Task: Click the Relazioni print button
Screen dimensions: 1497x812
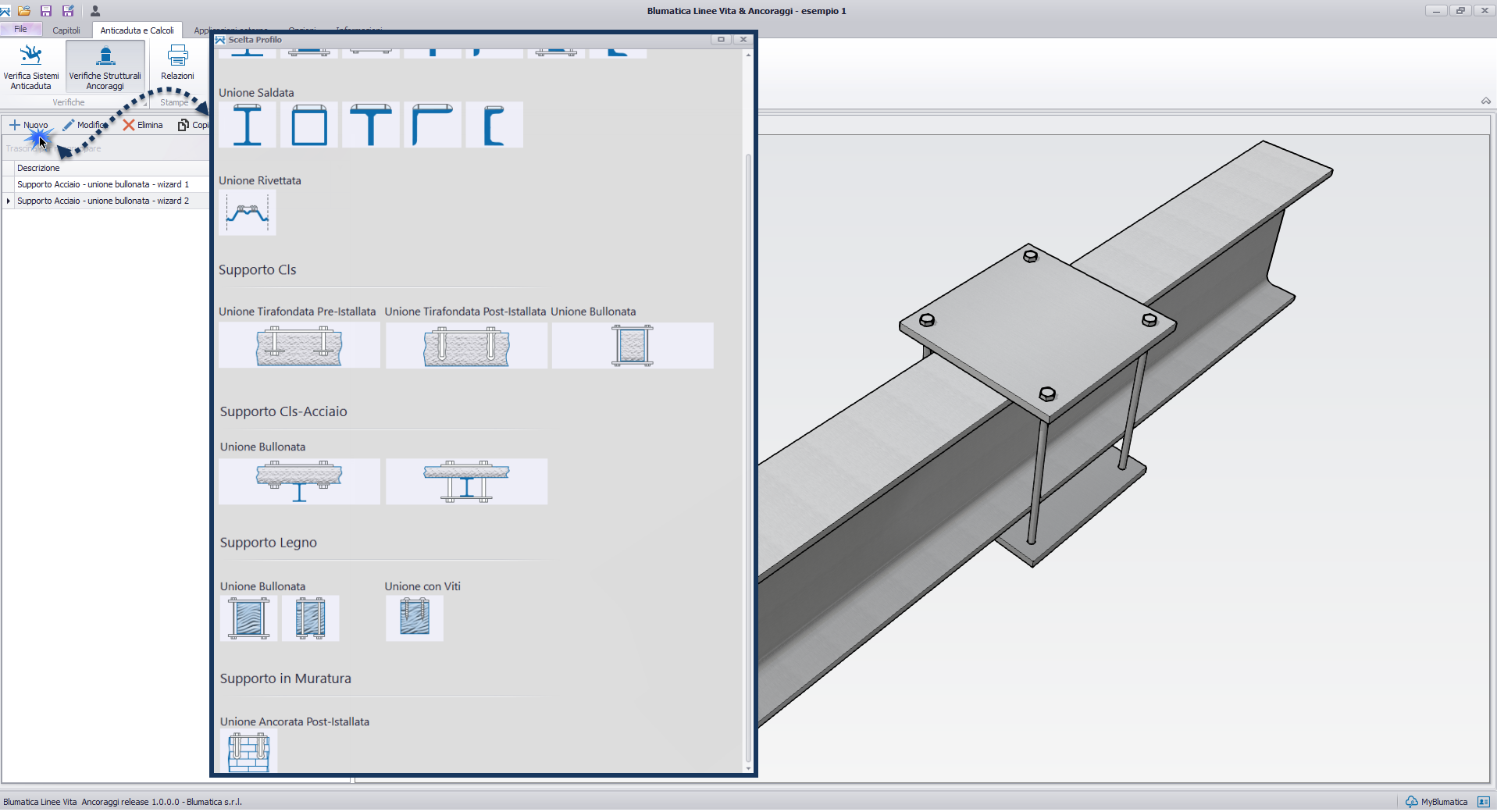Action: [177, 62]
